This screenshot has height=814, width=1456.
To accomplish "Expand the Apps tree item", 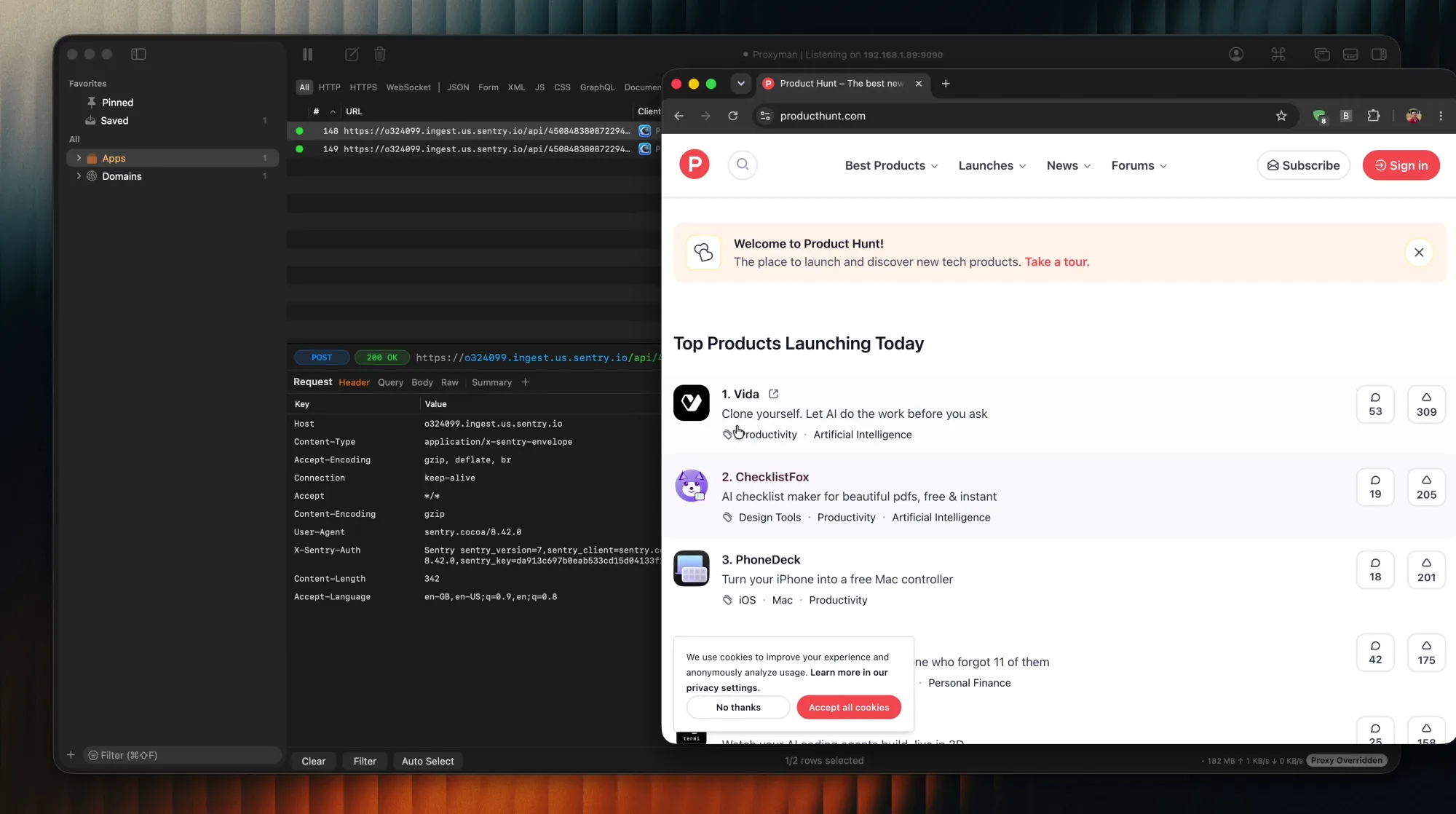I will 79,158.
